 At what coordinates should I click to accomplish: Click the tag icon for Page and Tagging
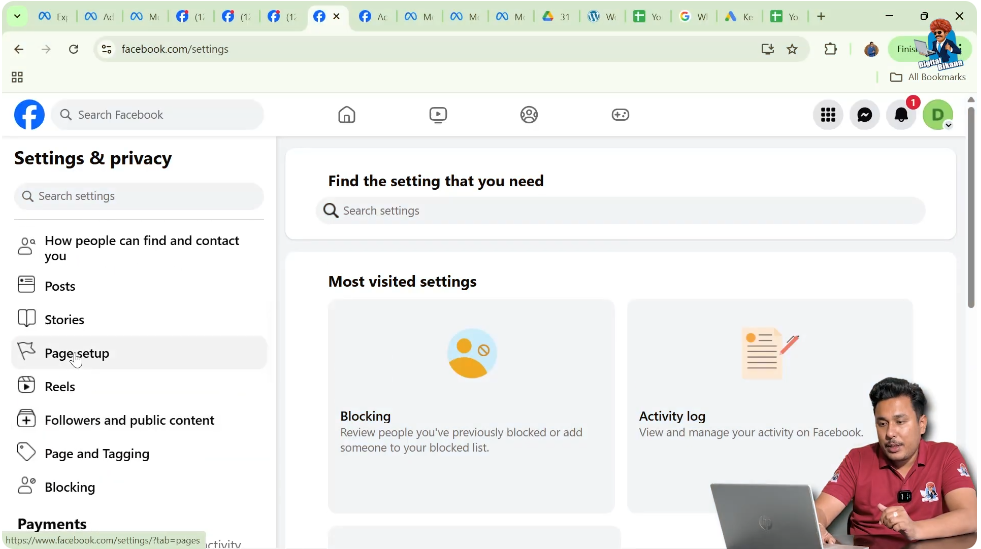pos(26,452)
